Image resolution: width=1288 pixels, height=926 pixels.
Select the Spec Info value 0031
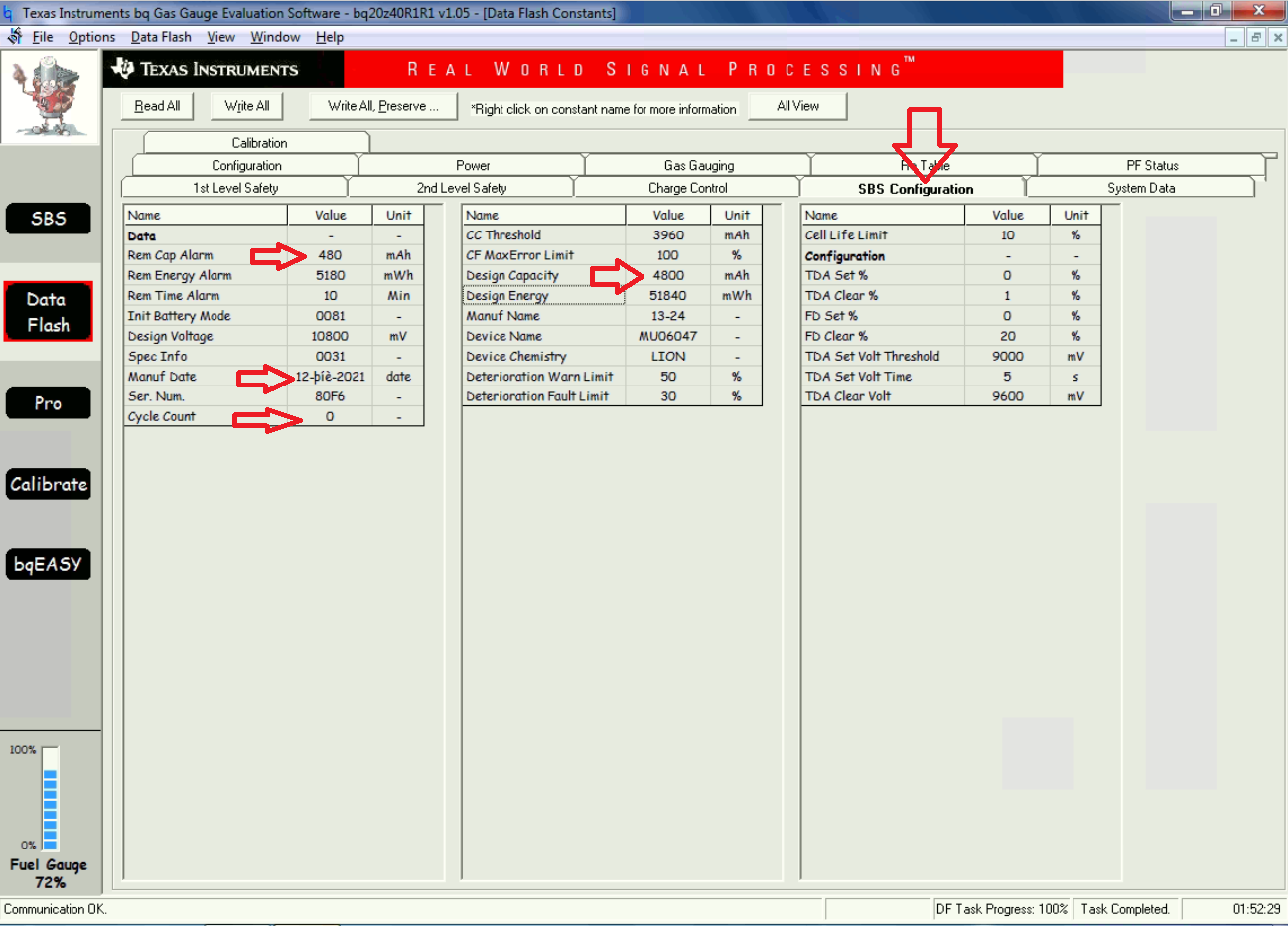pos(330,356)
